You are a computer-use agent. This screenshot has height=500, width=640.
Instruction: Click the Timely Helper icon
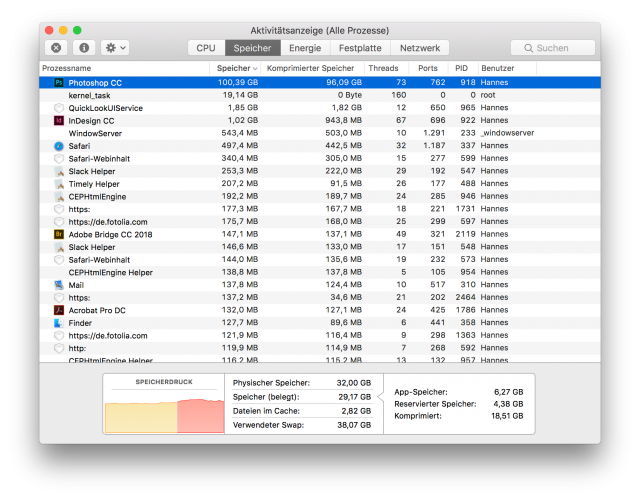point(59,184)
